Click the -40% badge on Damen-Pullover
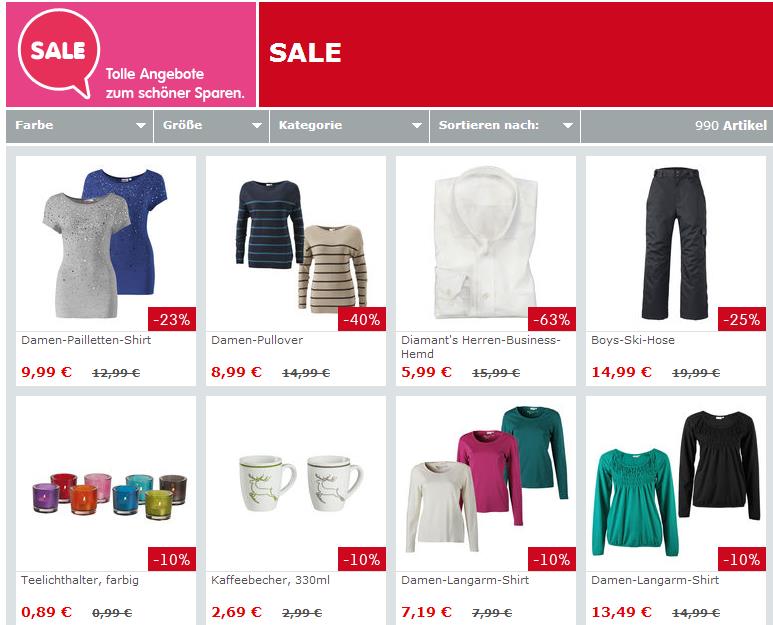 (x=362, y=319)
